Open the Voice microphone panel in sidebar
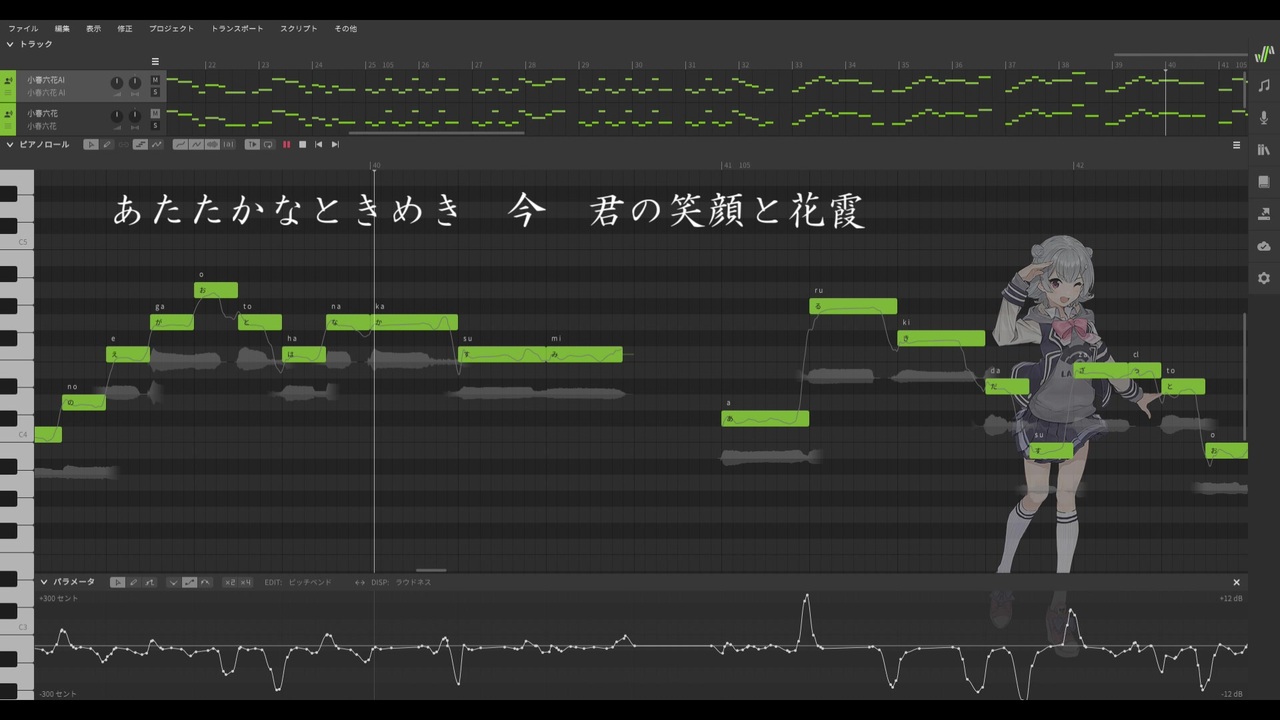 click(x=1264, y=118)
